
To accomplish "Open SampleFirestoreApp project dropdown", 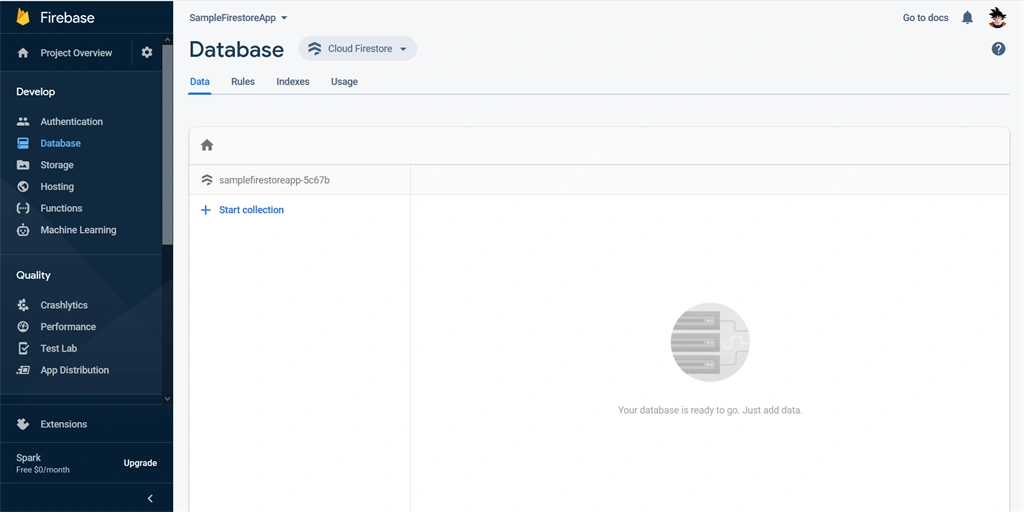I will pyautogui.click(x=238, y=18).
